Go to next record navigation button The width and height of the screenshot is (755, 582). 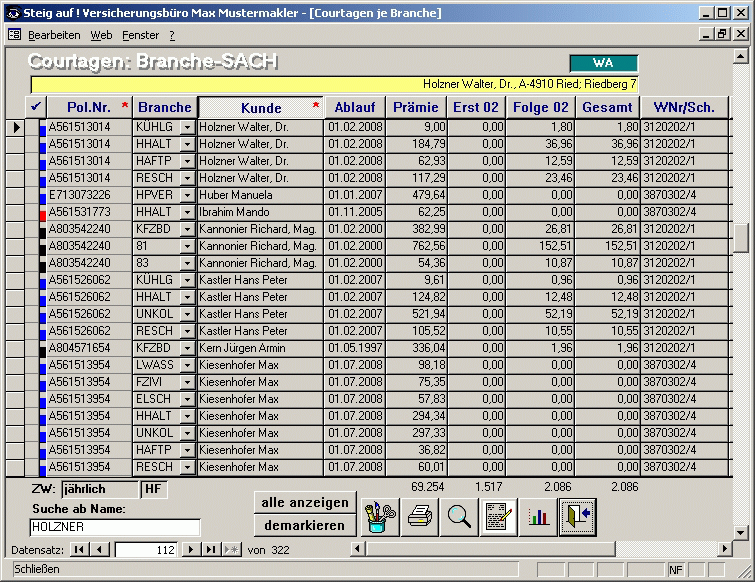pos(191,549)
